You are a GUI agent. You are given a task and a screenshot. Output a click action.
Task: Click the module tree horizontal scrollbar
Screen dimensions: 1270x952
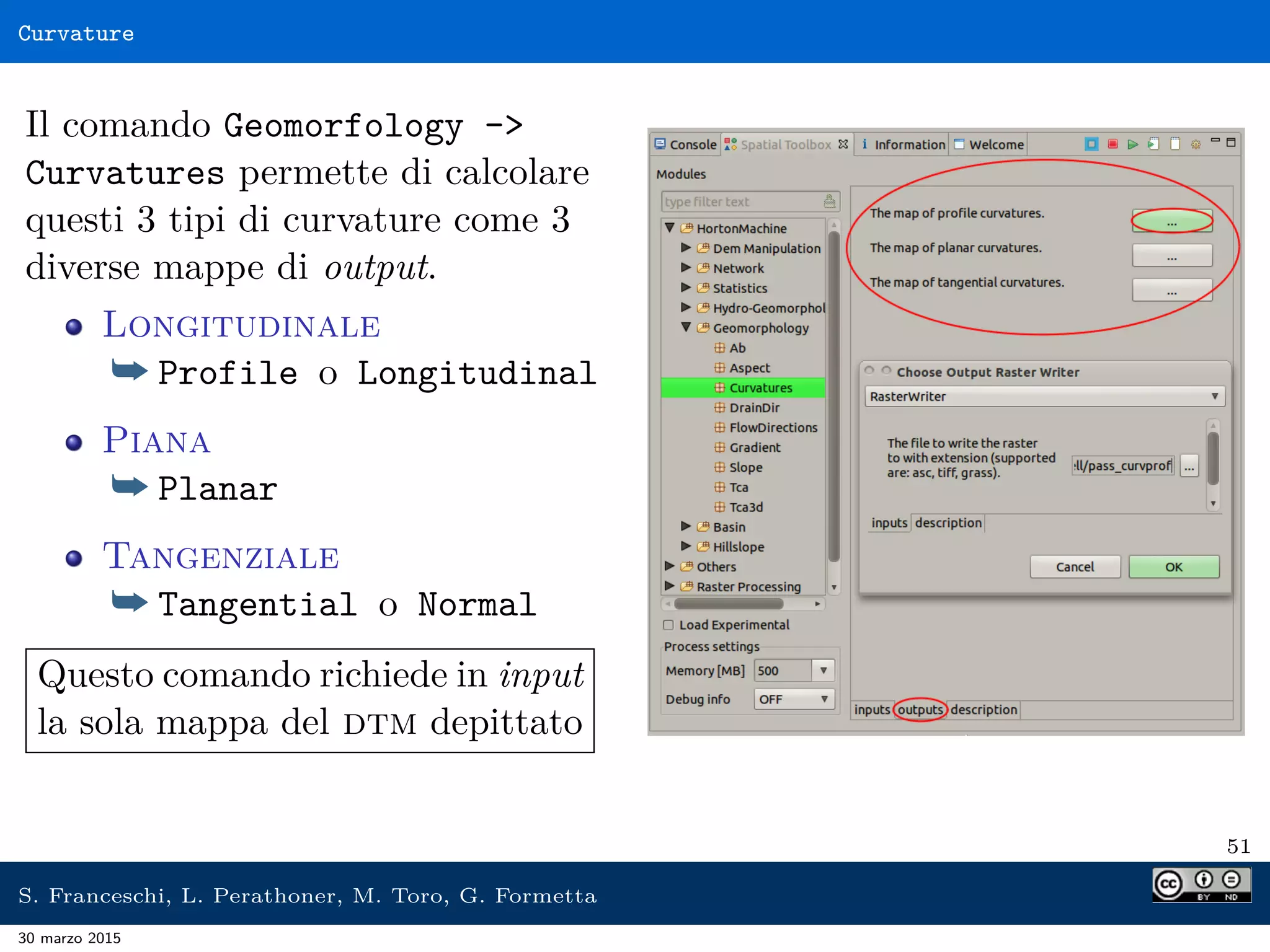(729, 604)
